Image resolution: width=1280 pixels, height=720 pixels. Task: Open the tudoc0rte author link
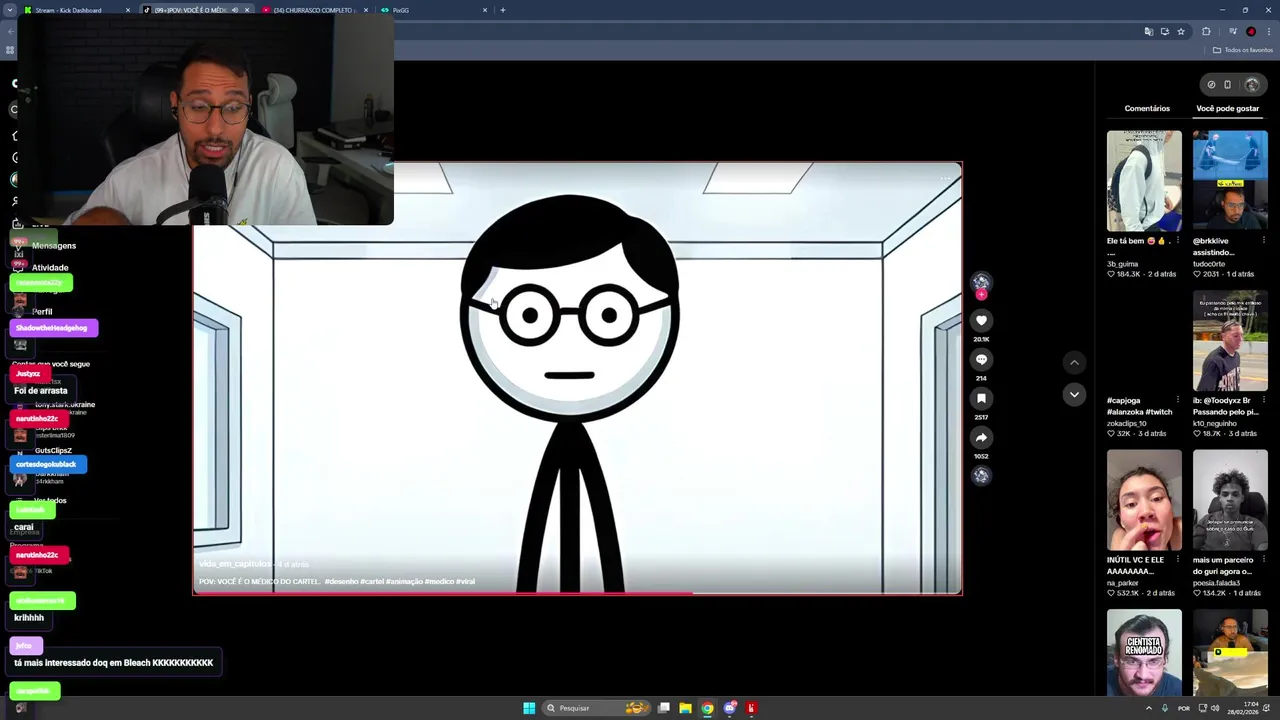click(1209, 264)
